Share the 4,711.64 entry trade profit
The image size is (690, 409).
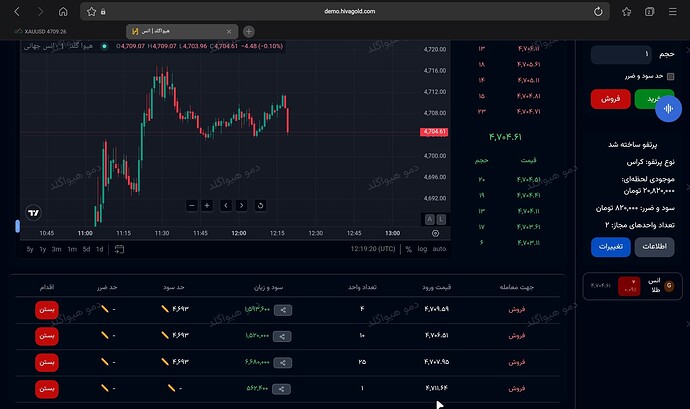[x=281, y=389]
